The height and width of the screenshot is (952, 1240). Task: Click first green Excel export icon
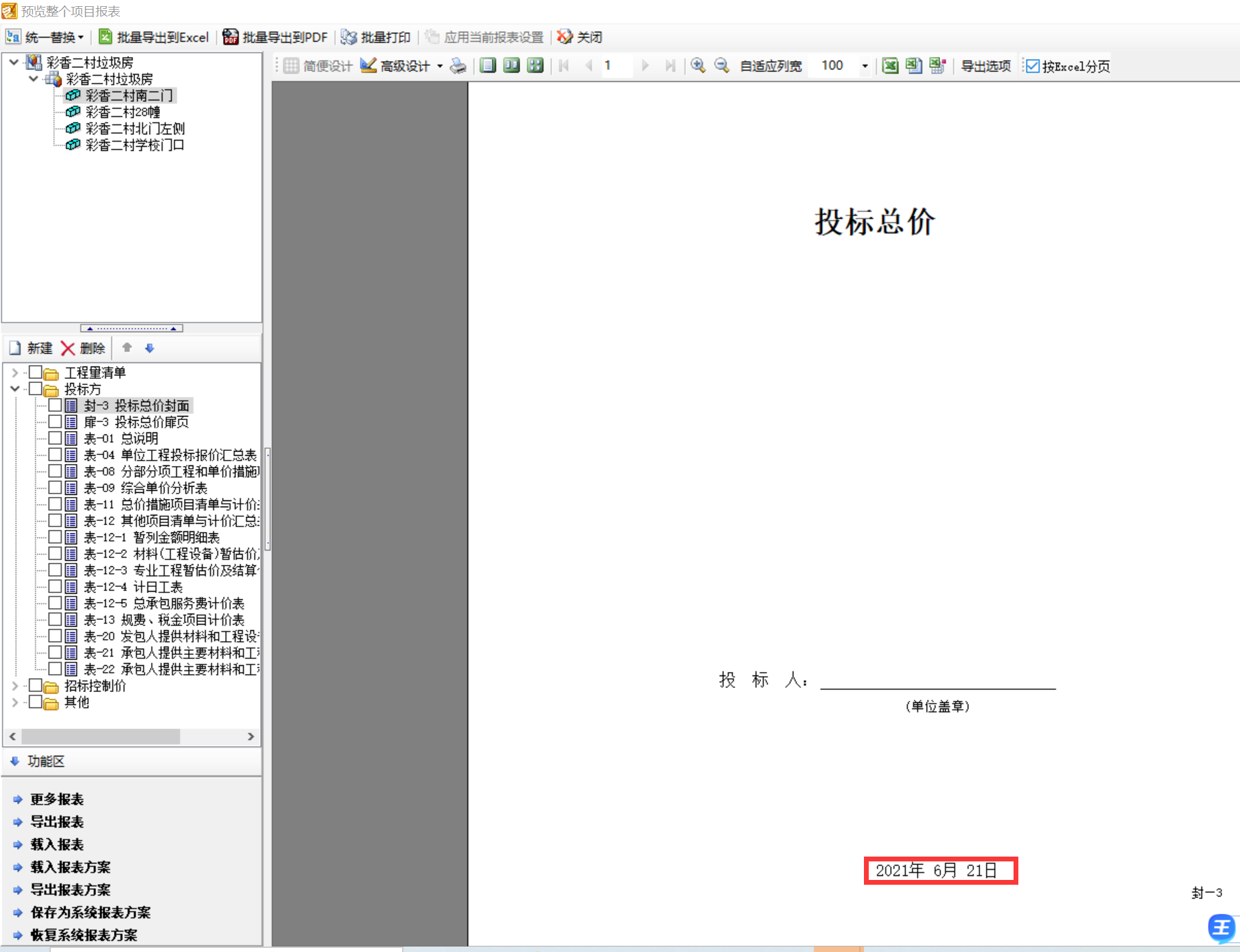pyautogui.click(x=890, y=65)
